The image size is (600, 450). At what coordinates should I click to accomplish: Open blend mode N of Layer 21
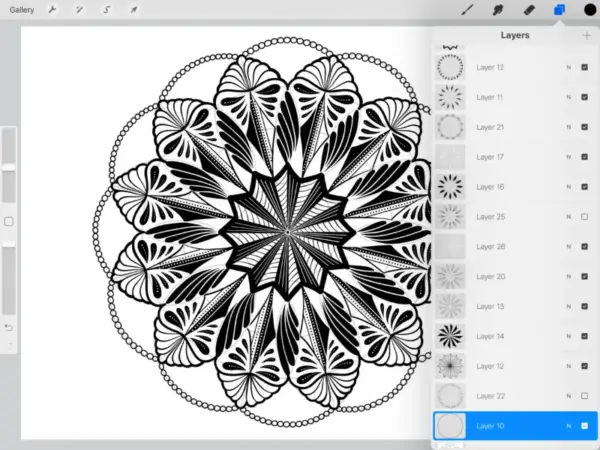tap(569, 127)
